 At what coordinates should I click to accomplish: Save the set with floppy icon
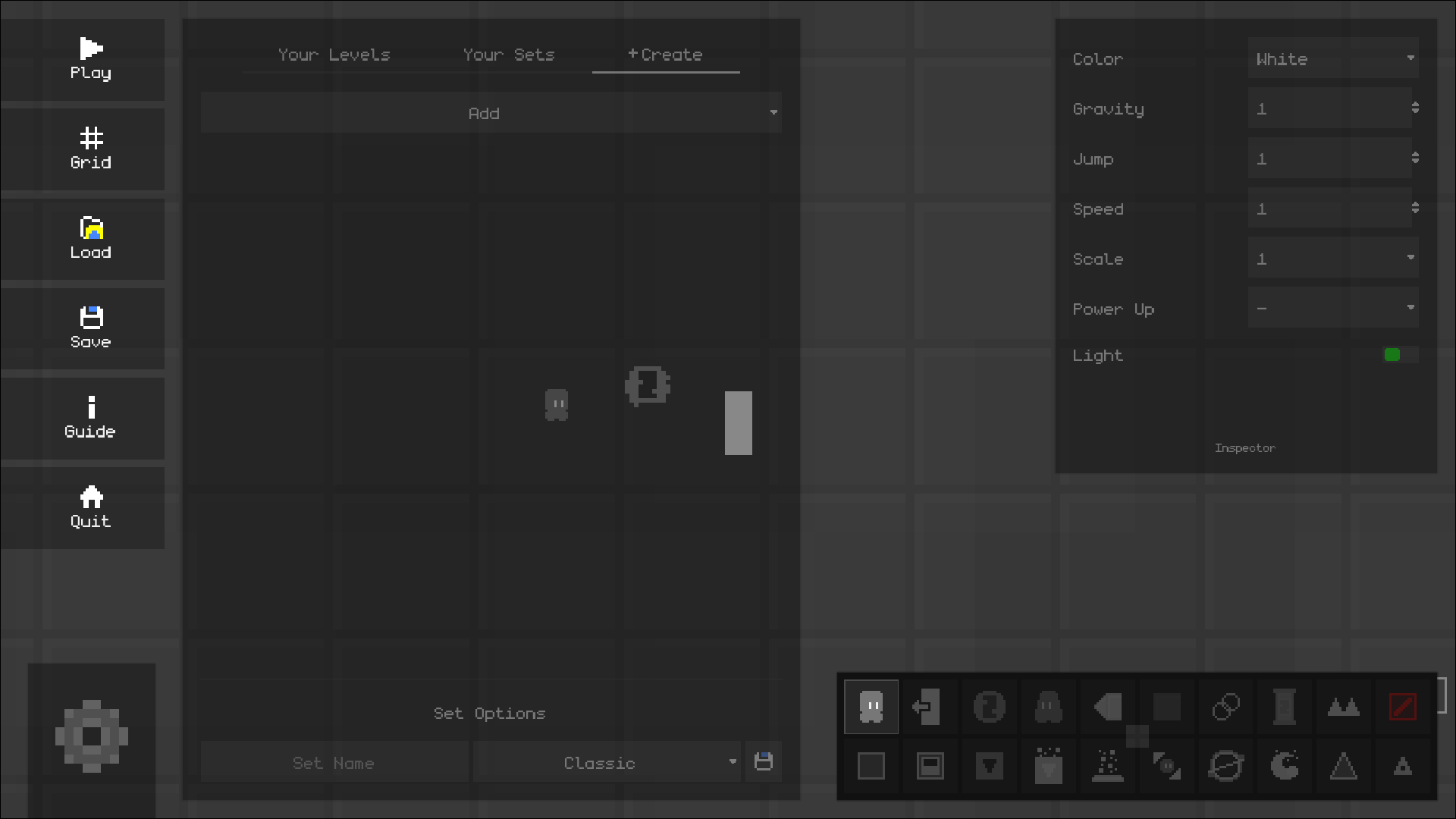click(x=764, y=761)
